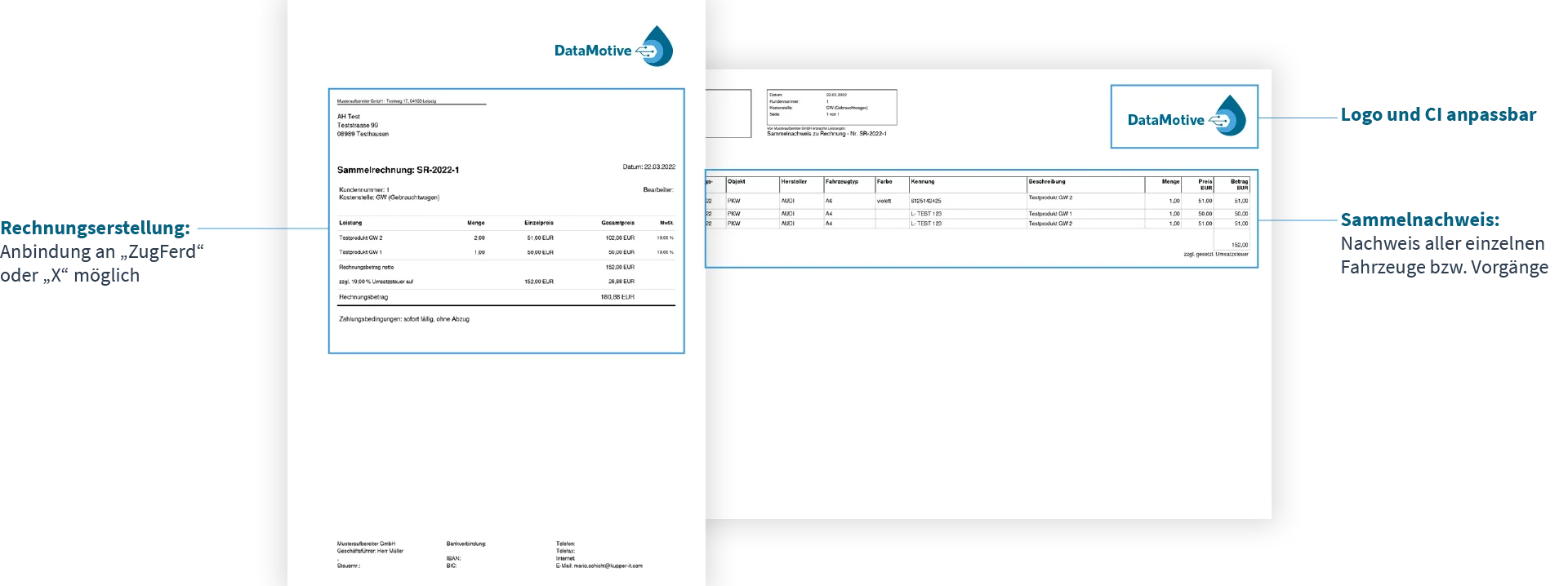Click the 'Objekt' column header
The width and height of the screenshot is (1568, 586).
(737, 182)
